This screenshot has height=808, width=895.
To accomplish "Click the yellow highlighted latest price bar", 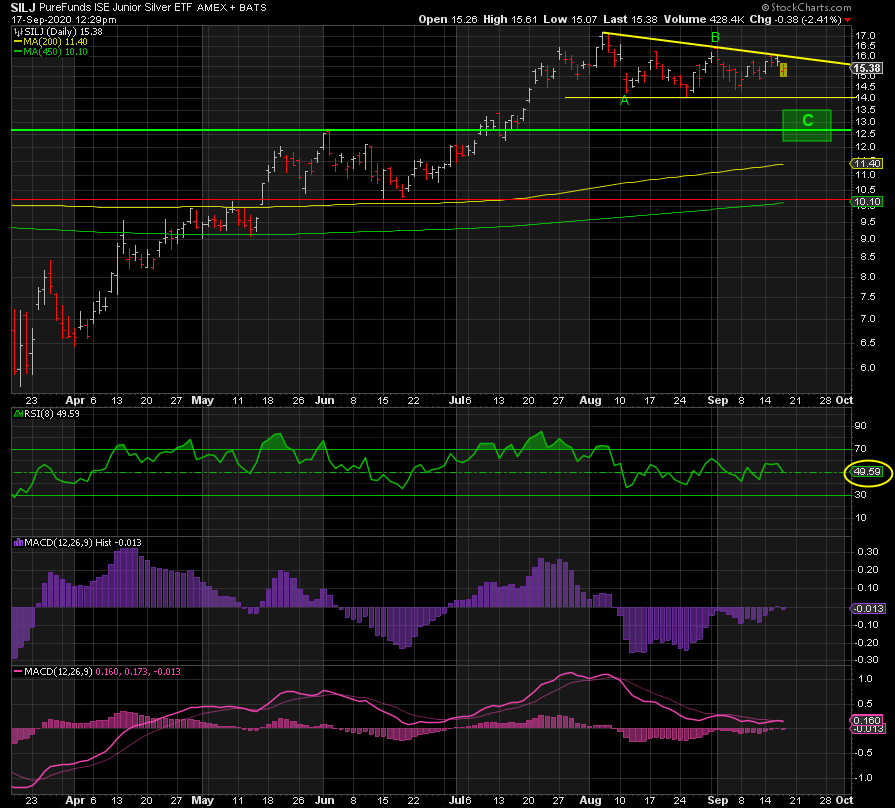I will point(783,70).
